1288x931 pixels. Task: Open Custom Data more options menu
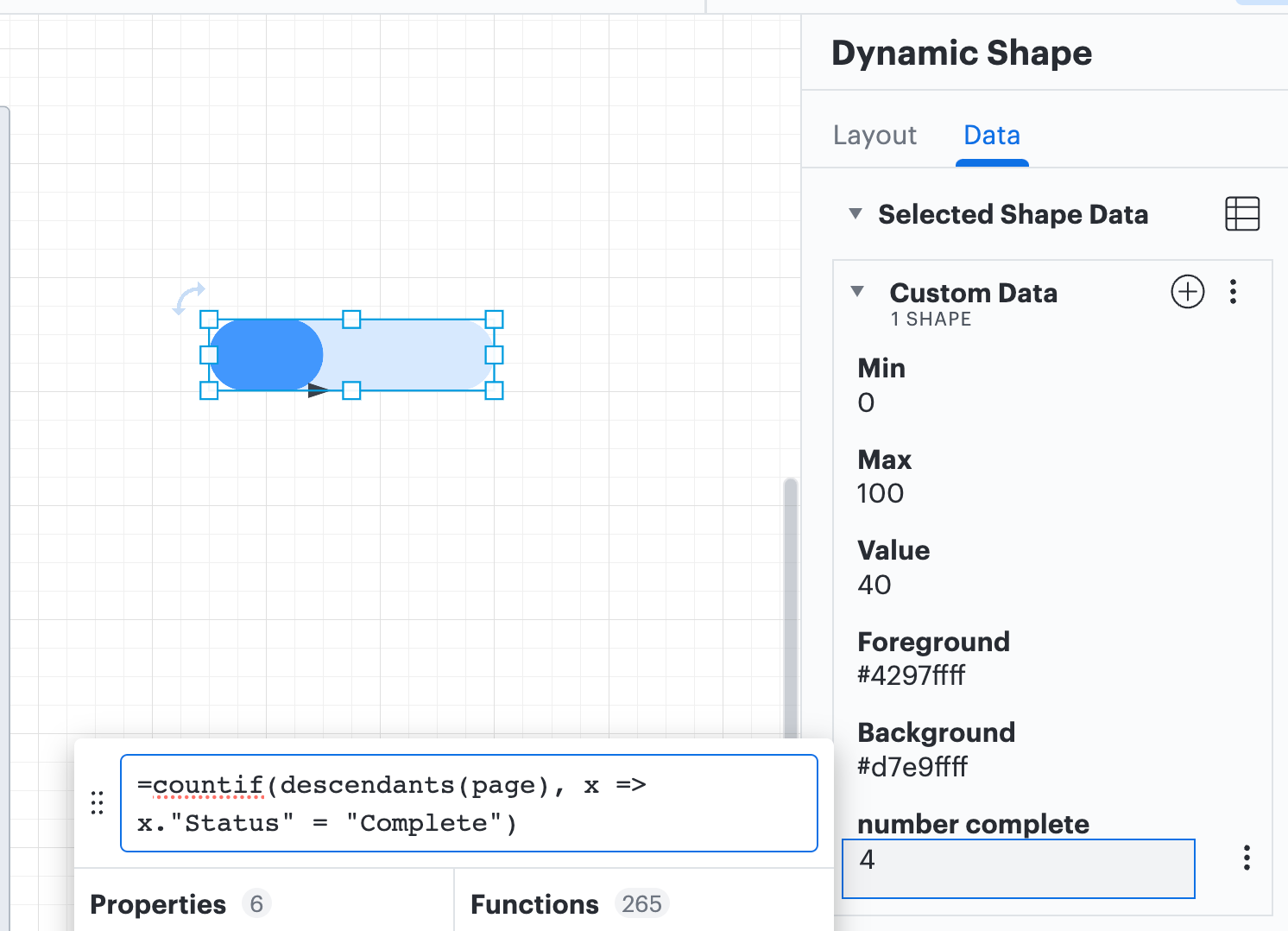point(1233,292)
